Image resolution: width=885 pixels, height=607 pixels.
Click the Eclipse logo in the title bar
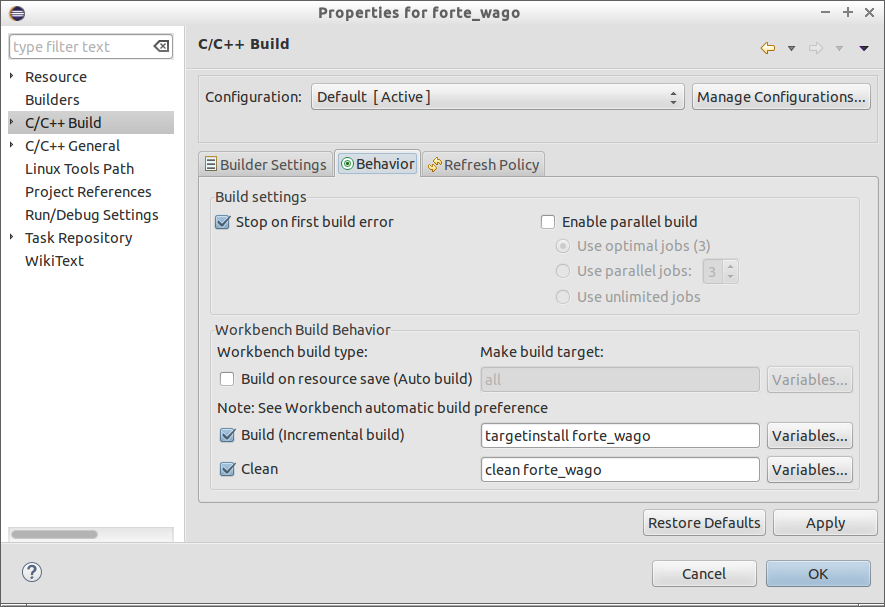click(15, 12)
